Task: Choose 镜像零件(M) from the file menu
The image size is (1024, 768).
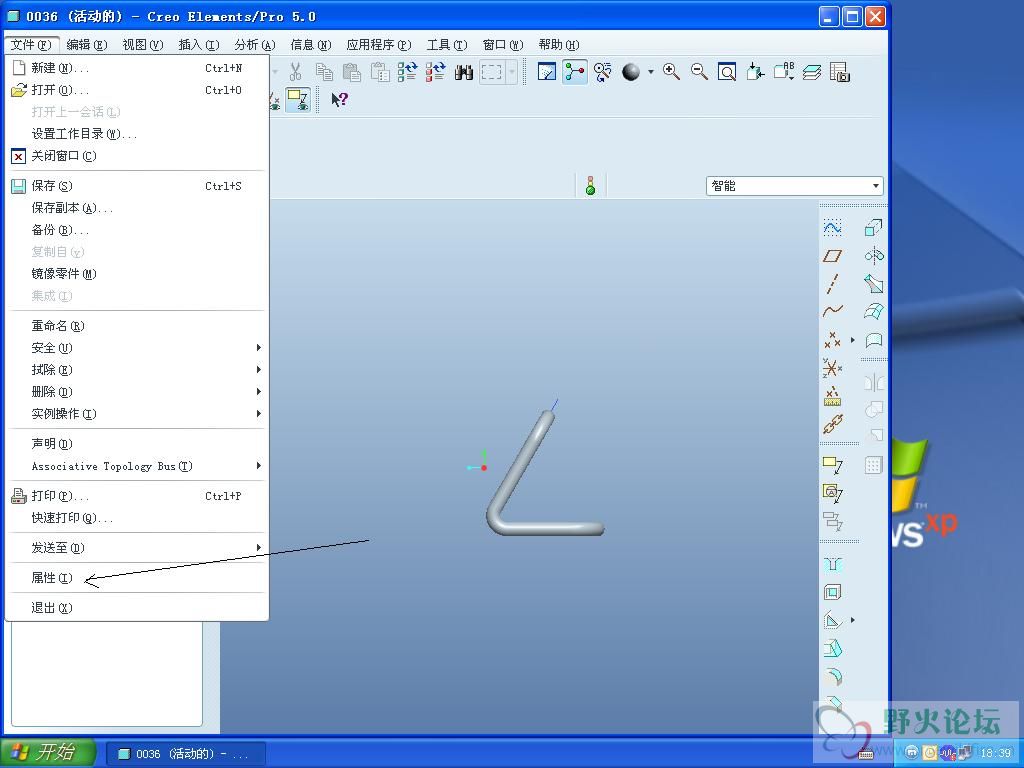Action: [x=137, y=274]
